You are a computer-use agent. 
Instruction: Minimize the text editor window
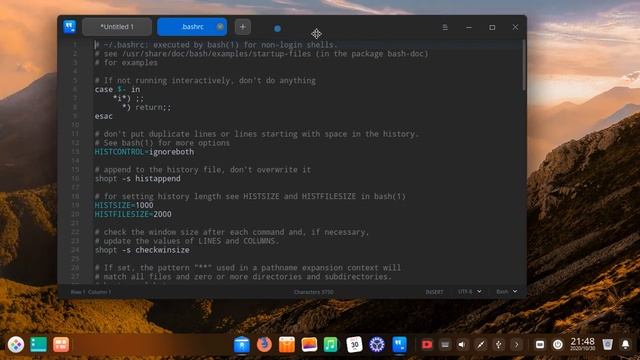coord(469,27)
